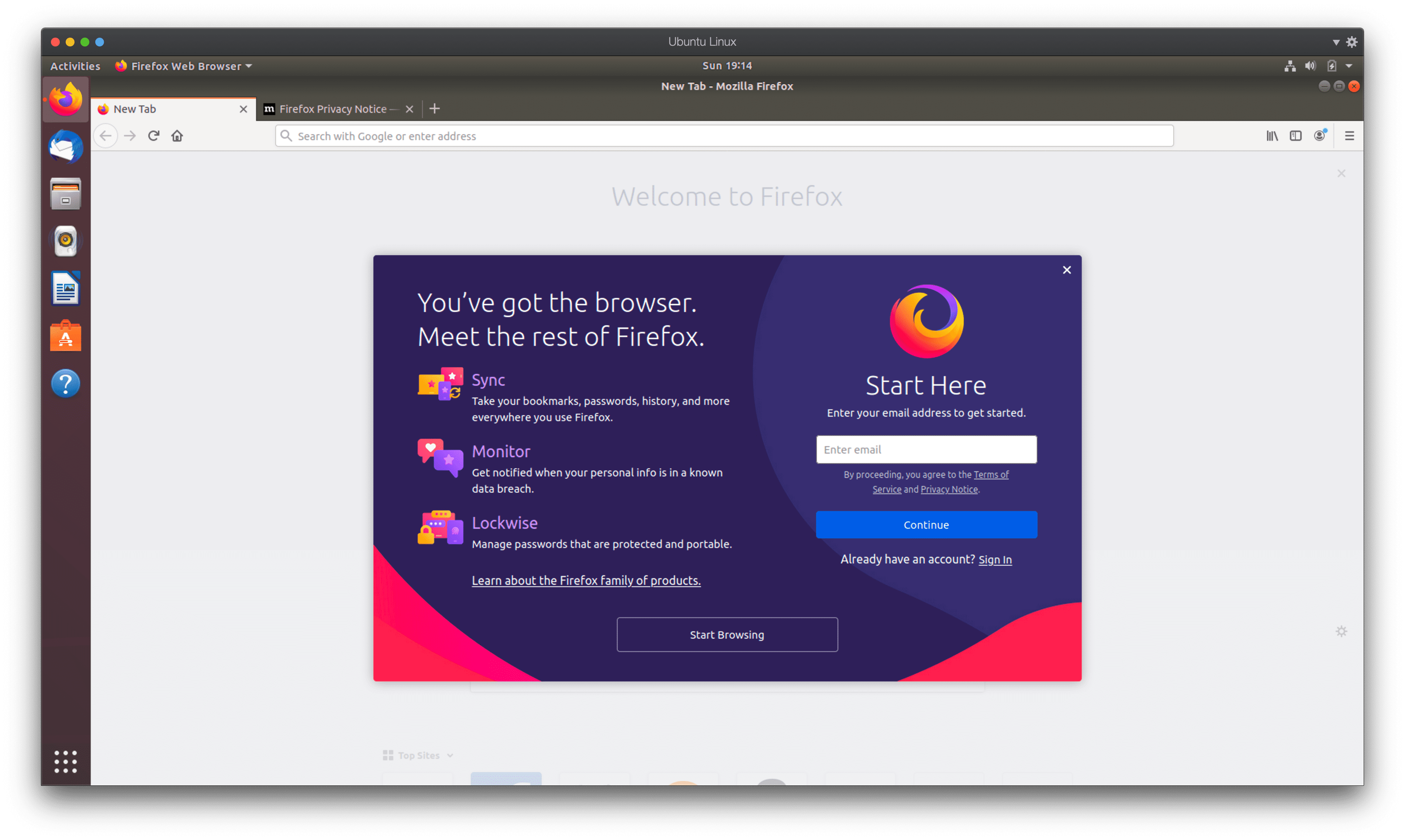The width and height of the screenshot is (1405, 840).
Task: Expand the Firefox Web Browser app menu
Action: [x=183, y=66]
